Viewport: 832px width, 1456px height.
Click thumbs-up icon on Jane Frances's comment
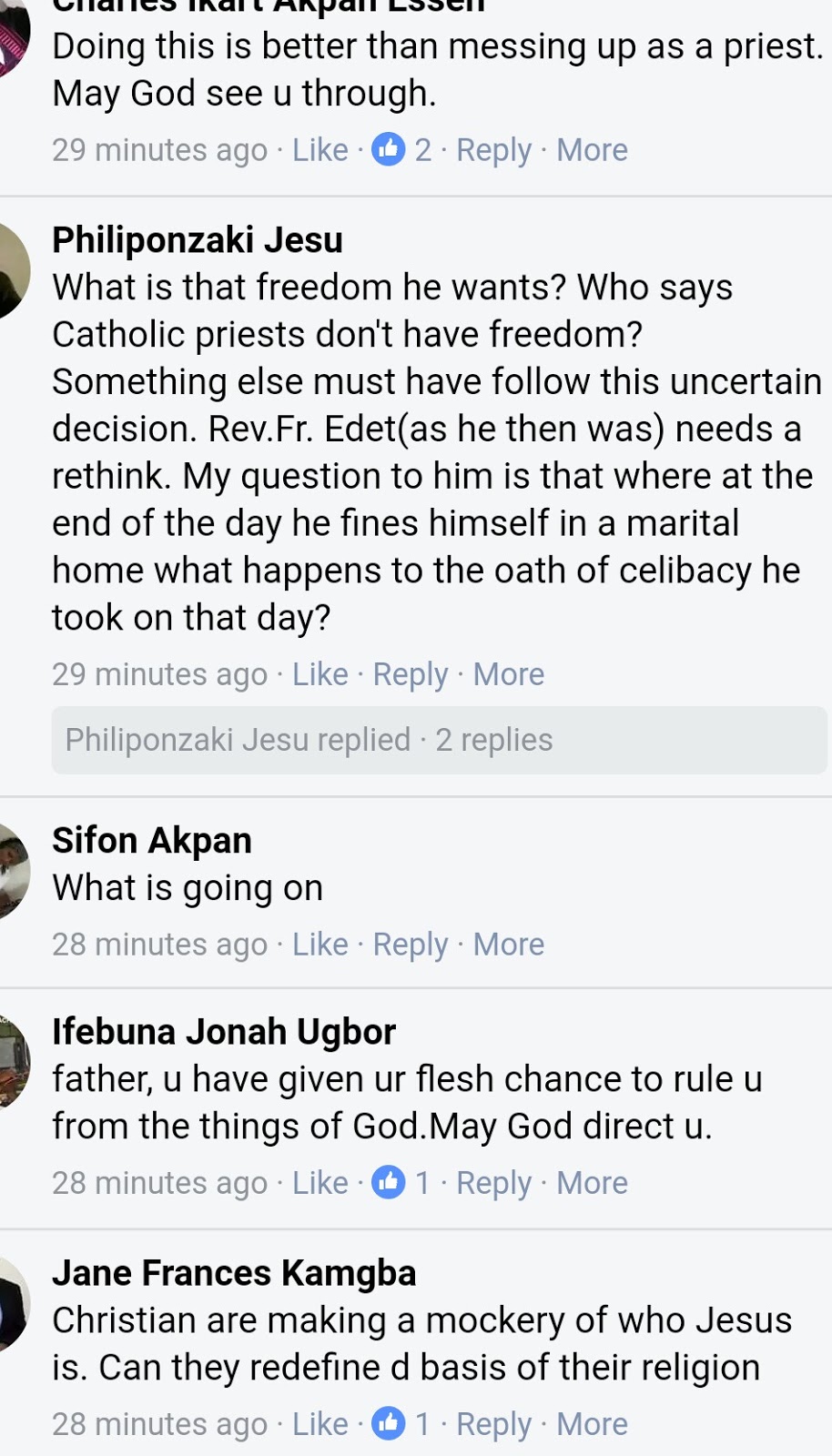[x=388, y=1423]
